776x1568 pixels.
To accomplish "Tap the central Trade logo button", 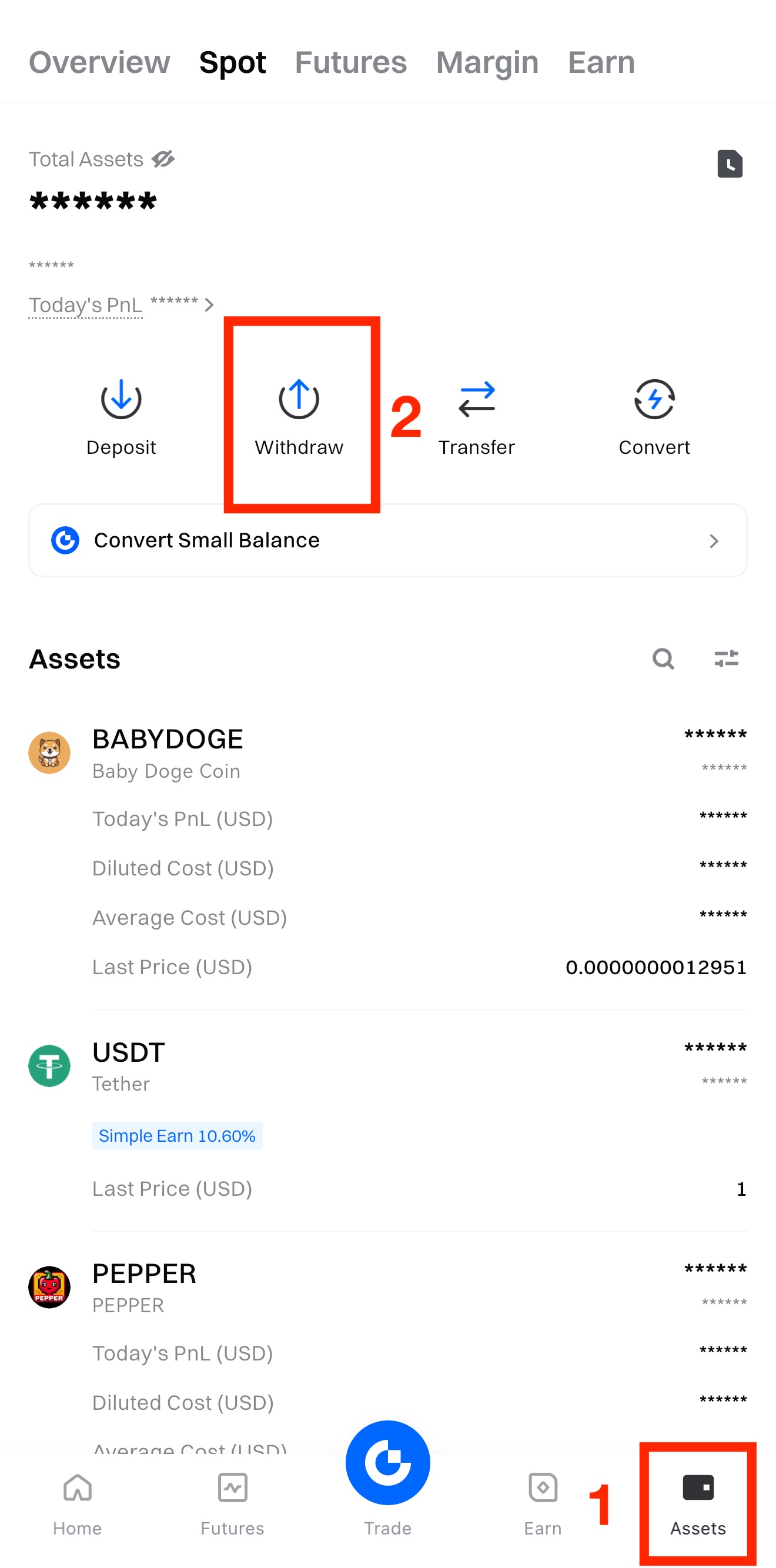I will pyautogui.click(x=387, y=1462).
